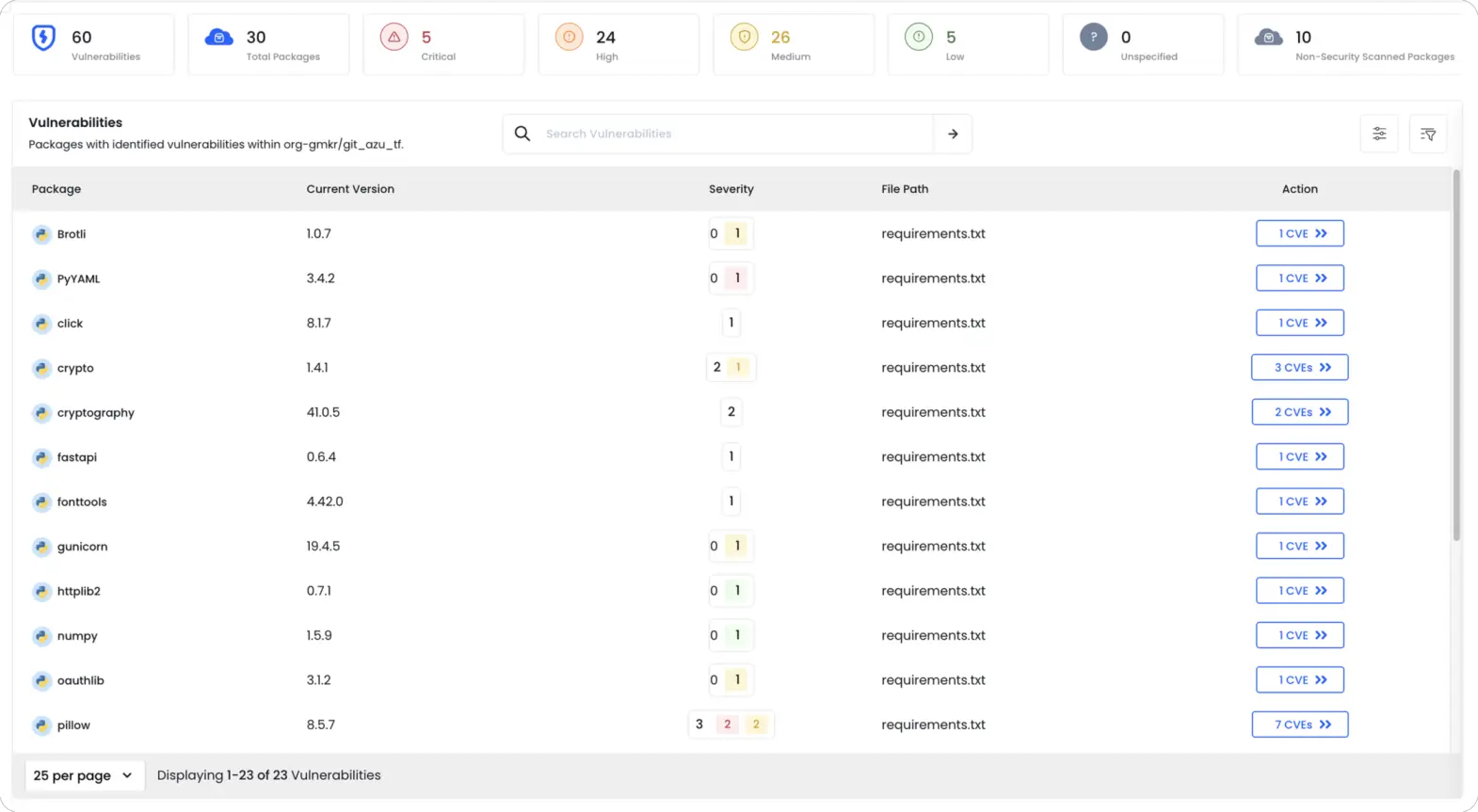Click the High severity icon
This screenshot has width=1478, height=812.
[569, 38]
